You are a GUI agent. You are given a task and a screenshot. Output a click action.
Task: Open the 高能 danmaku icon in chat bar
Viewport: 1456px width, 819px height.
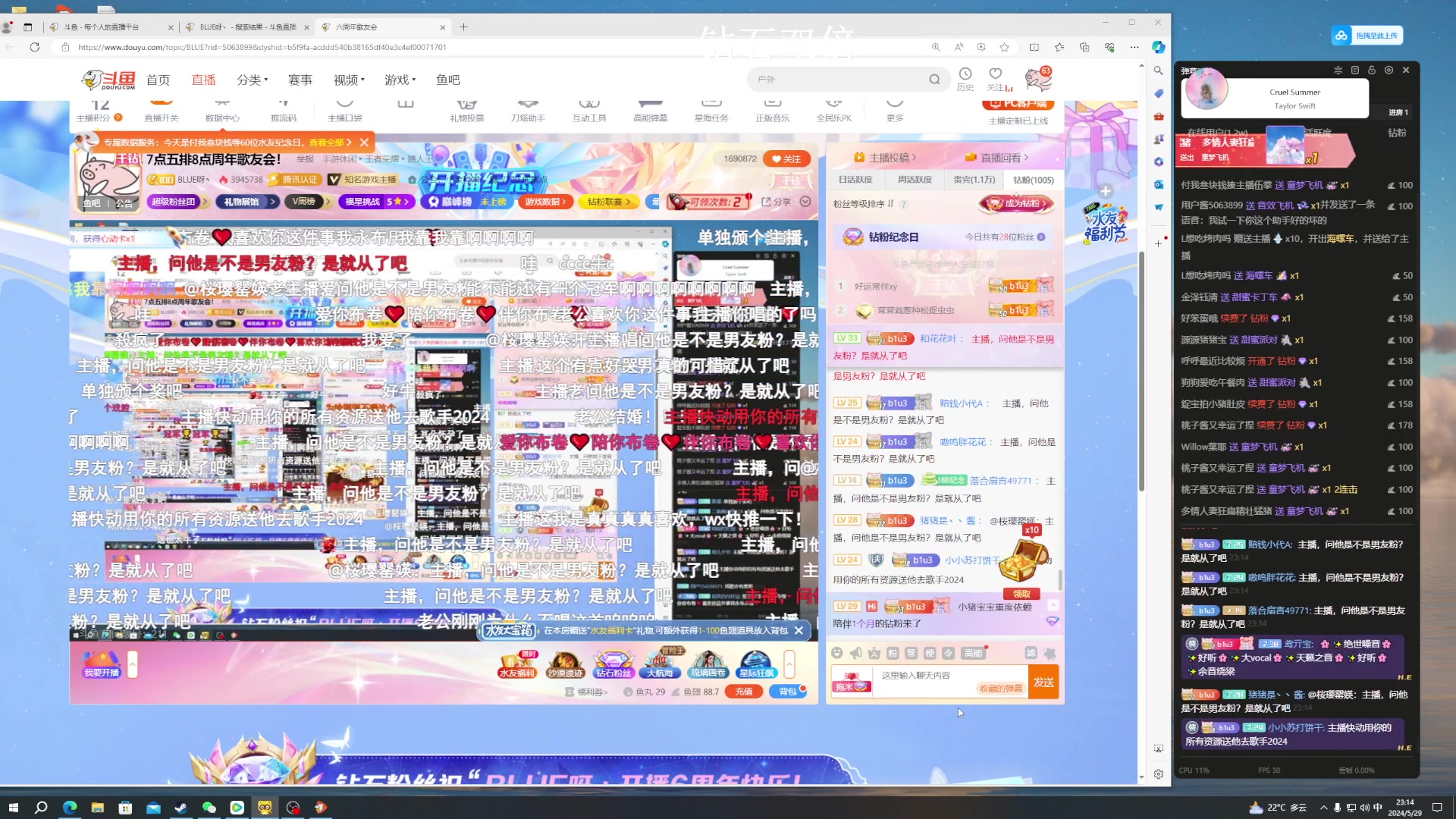pyautogui.click(x=974, y=653)
